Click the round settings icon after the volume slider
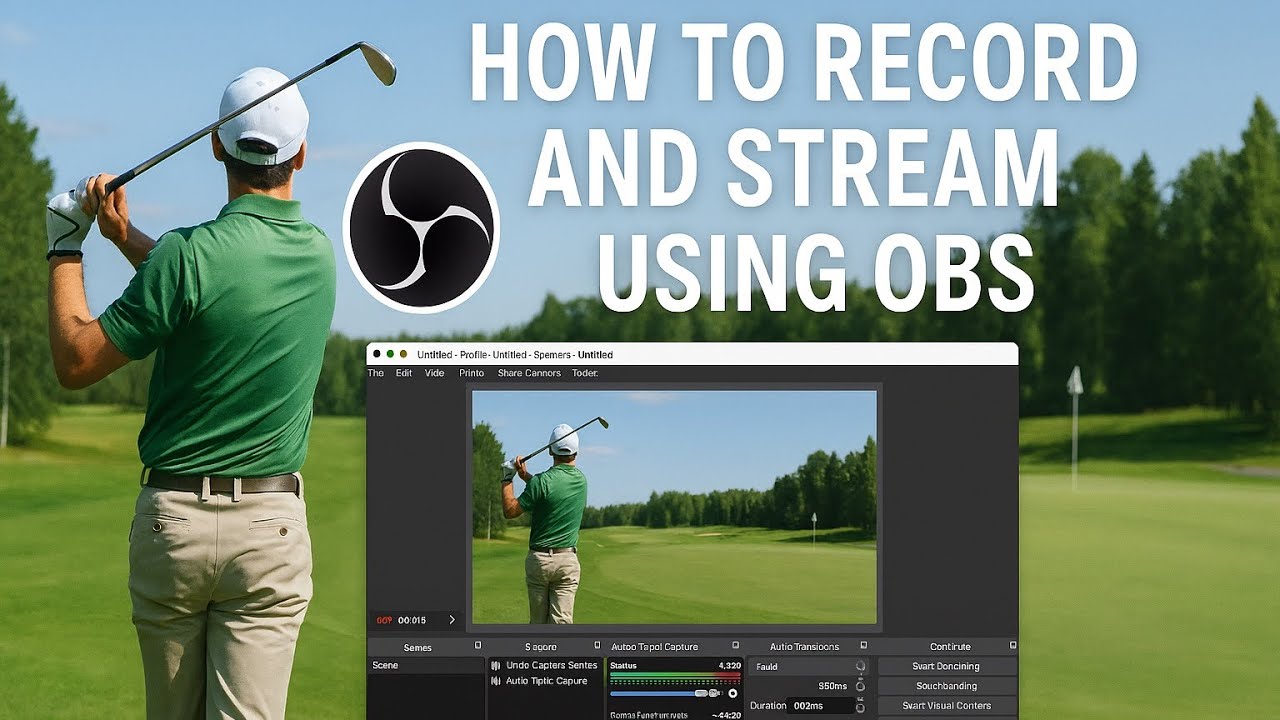This screenshot has height=720, width=1280. point(733,693)
